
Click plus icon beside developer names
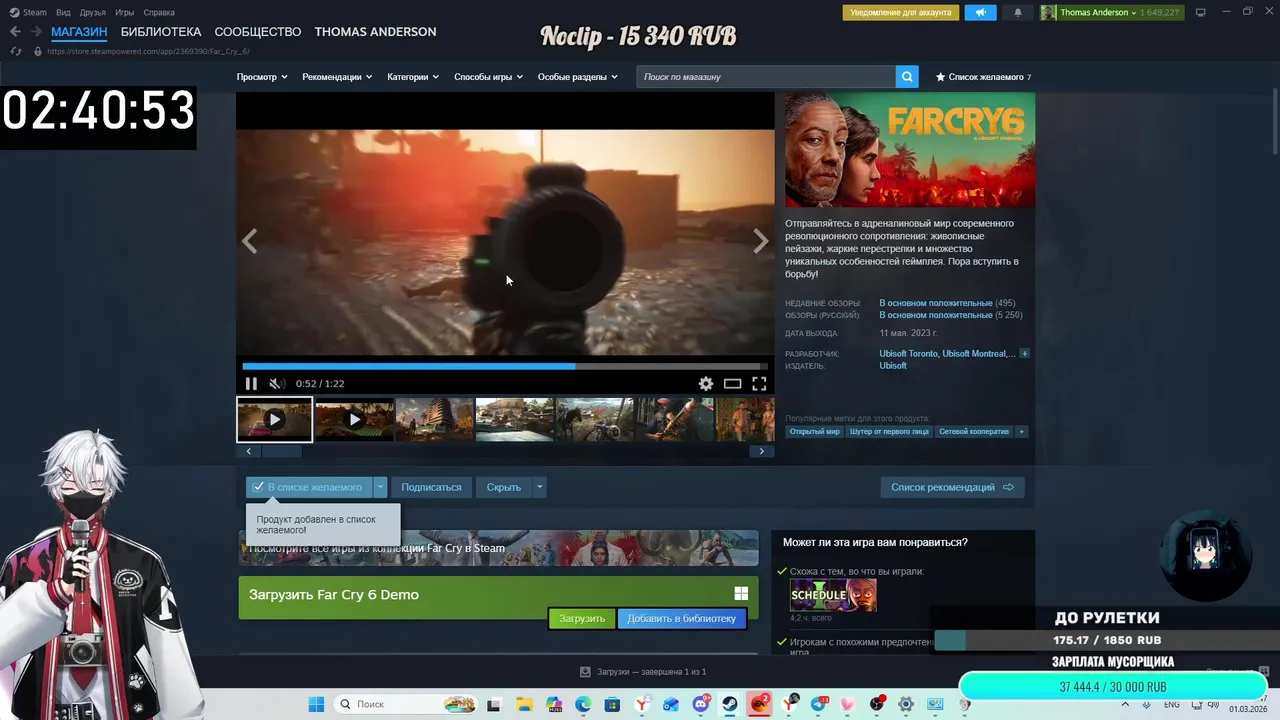coord(1024,354)
